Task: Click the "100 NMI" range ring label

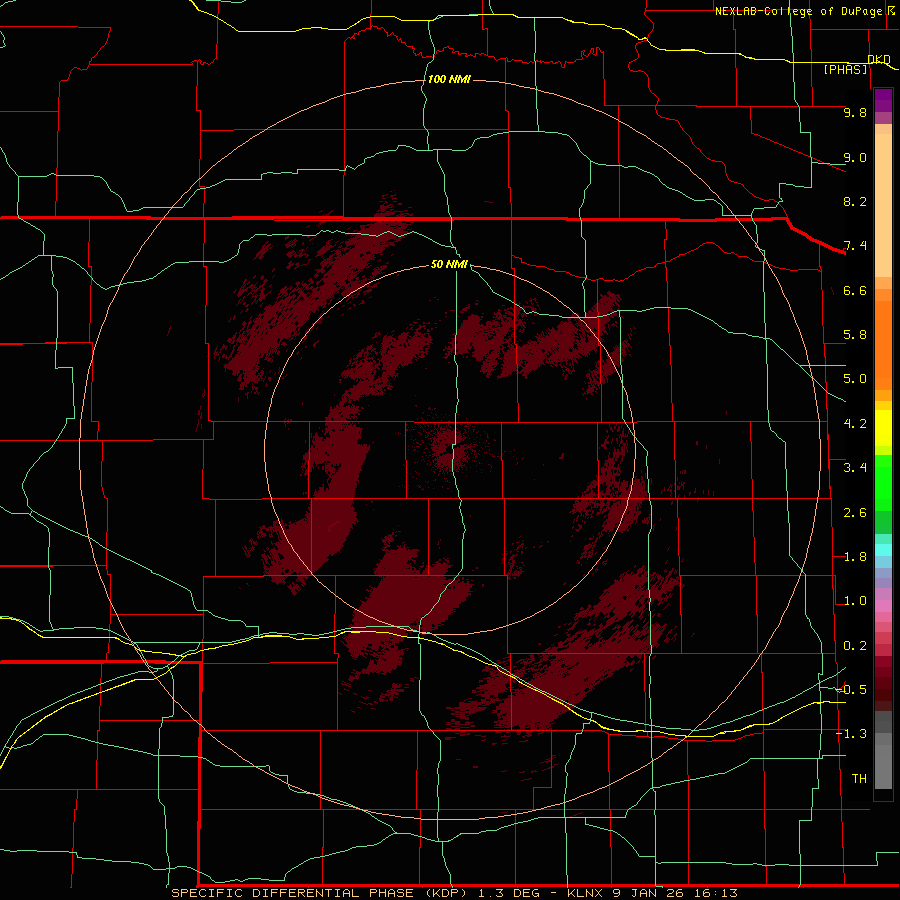Action: pyautogui.click(x=449, y=79)
